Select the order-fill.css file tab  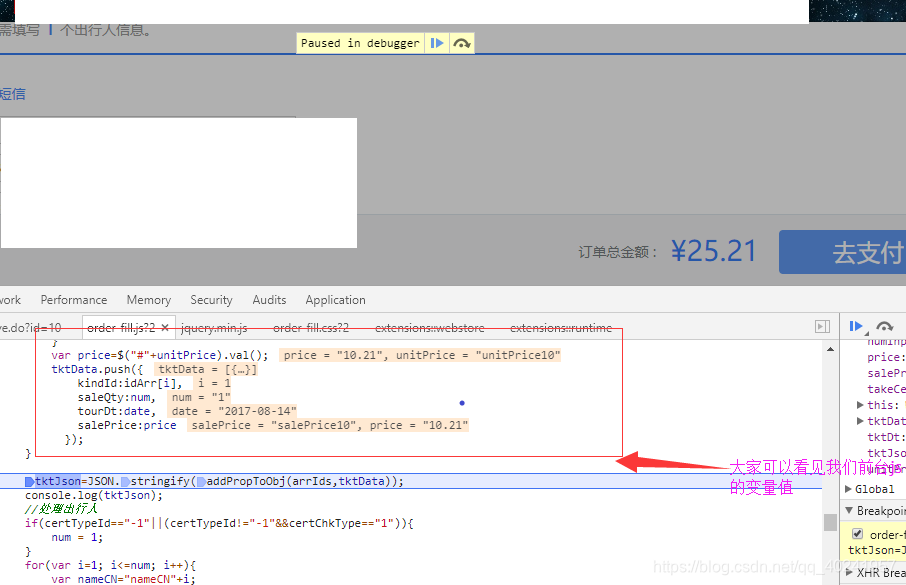[311, 328]
